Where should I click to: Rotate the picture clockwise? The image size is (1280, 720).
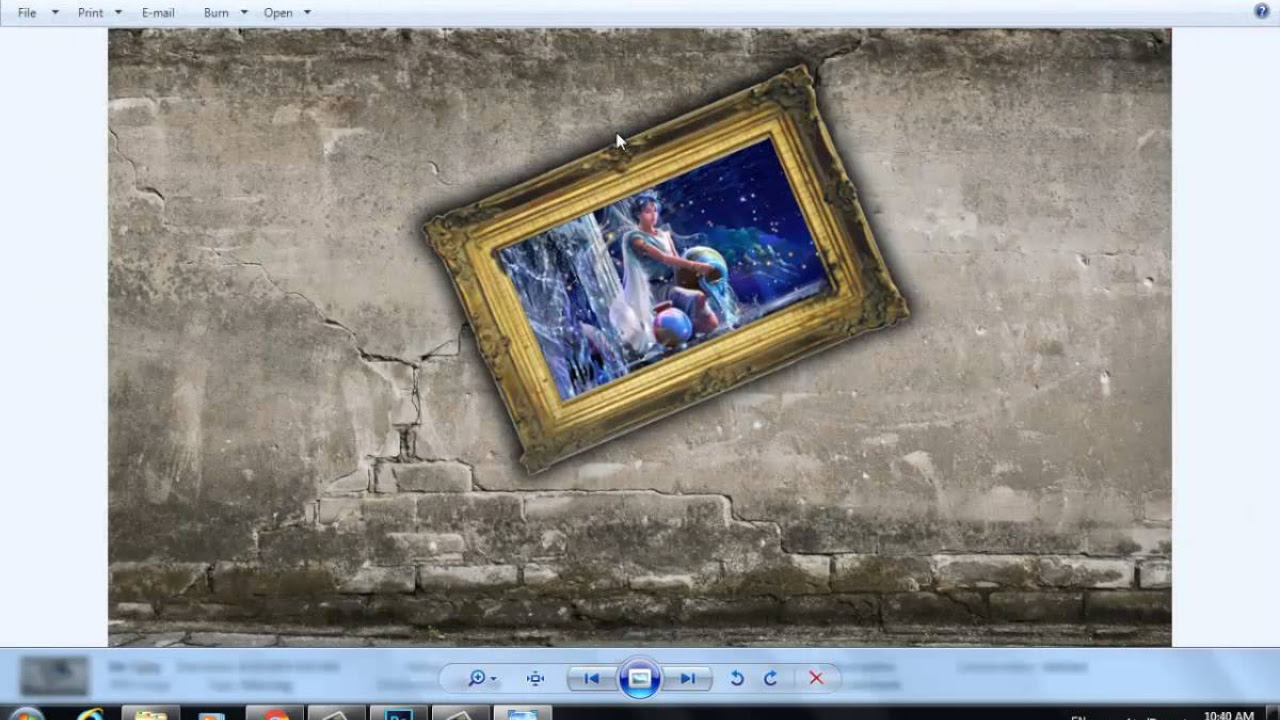(x=771, y=679)
